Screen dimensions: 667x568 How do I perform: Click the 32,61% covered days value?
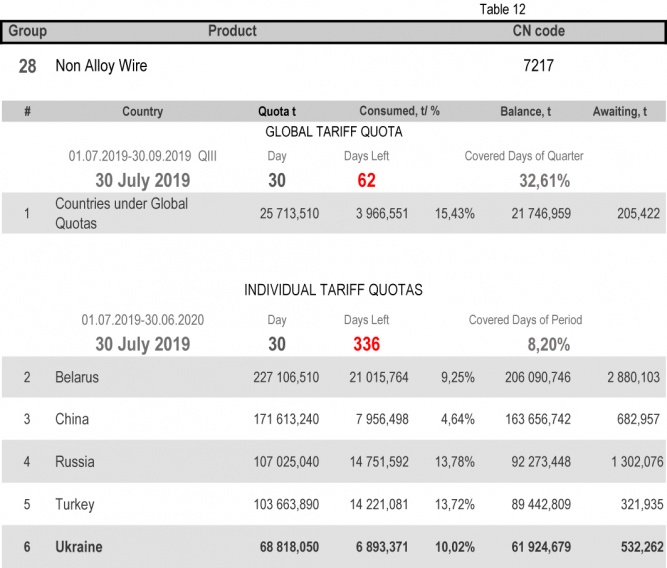pyautogui.click(x=544, y=181)
